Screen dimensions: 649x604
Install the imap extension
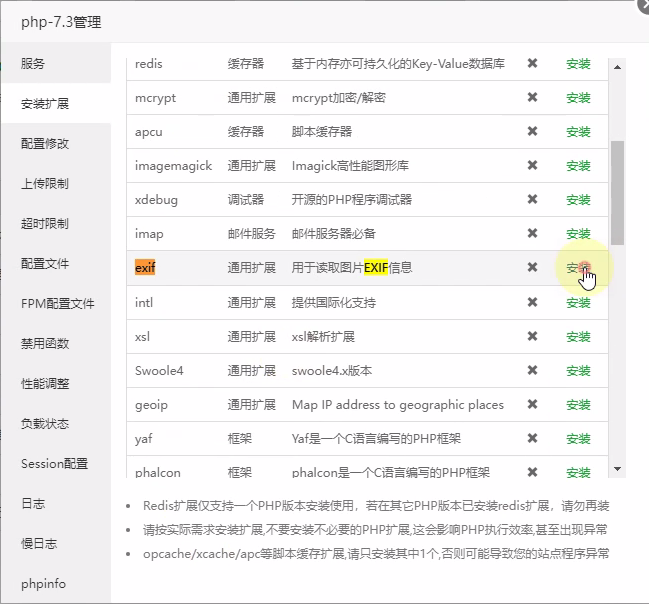click(578, 233)
